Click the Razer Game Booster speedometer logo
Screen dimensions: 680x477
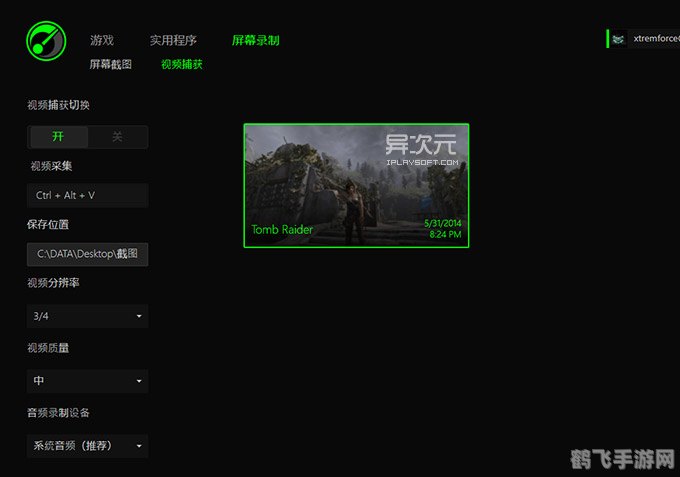(46, 41)
